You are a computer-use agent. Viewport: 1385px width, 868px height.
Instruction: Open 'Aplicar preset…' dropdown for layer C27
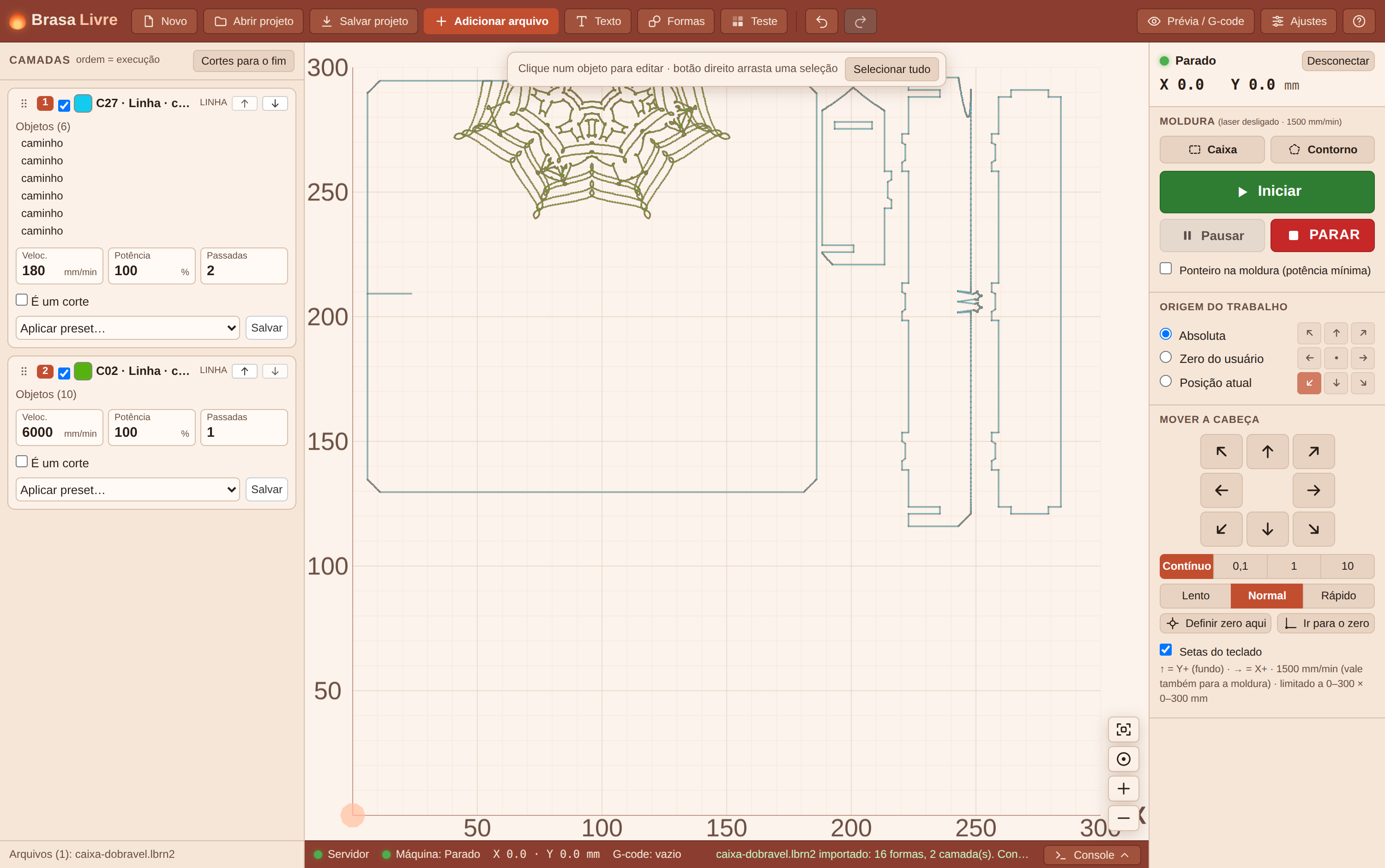(x=128, y=328)
